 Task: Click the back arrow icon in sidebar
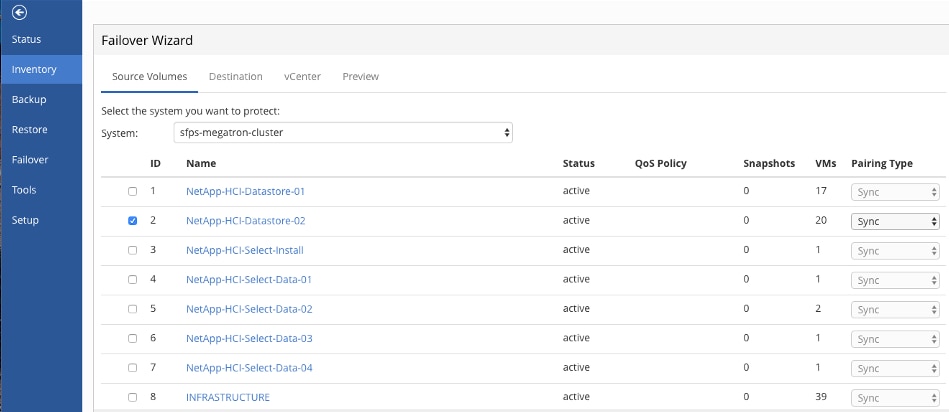tap(17, 14)
